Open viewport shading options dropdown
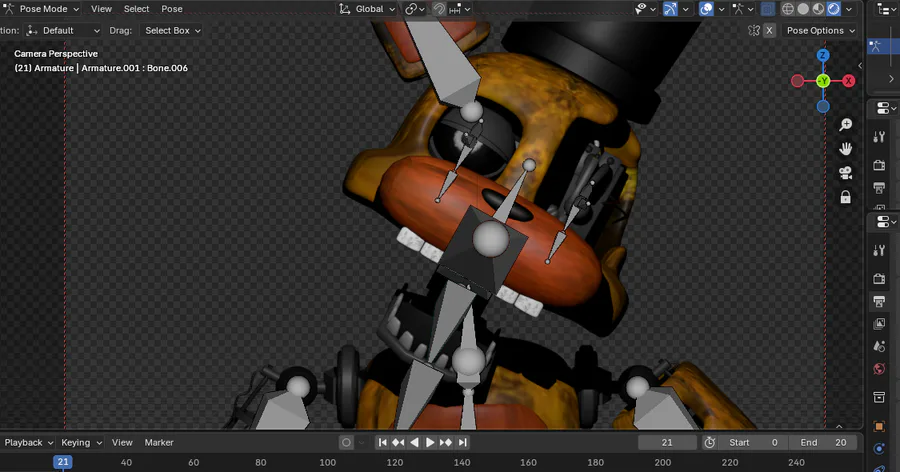Viewport: 900px width, 472px height. click(849, 9)
